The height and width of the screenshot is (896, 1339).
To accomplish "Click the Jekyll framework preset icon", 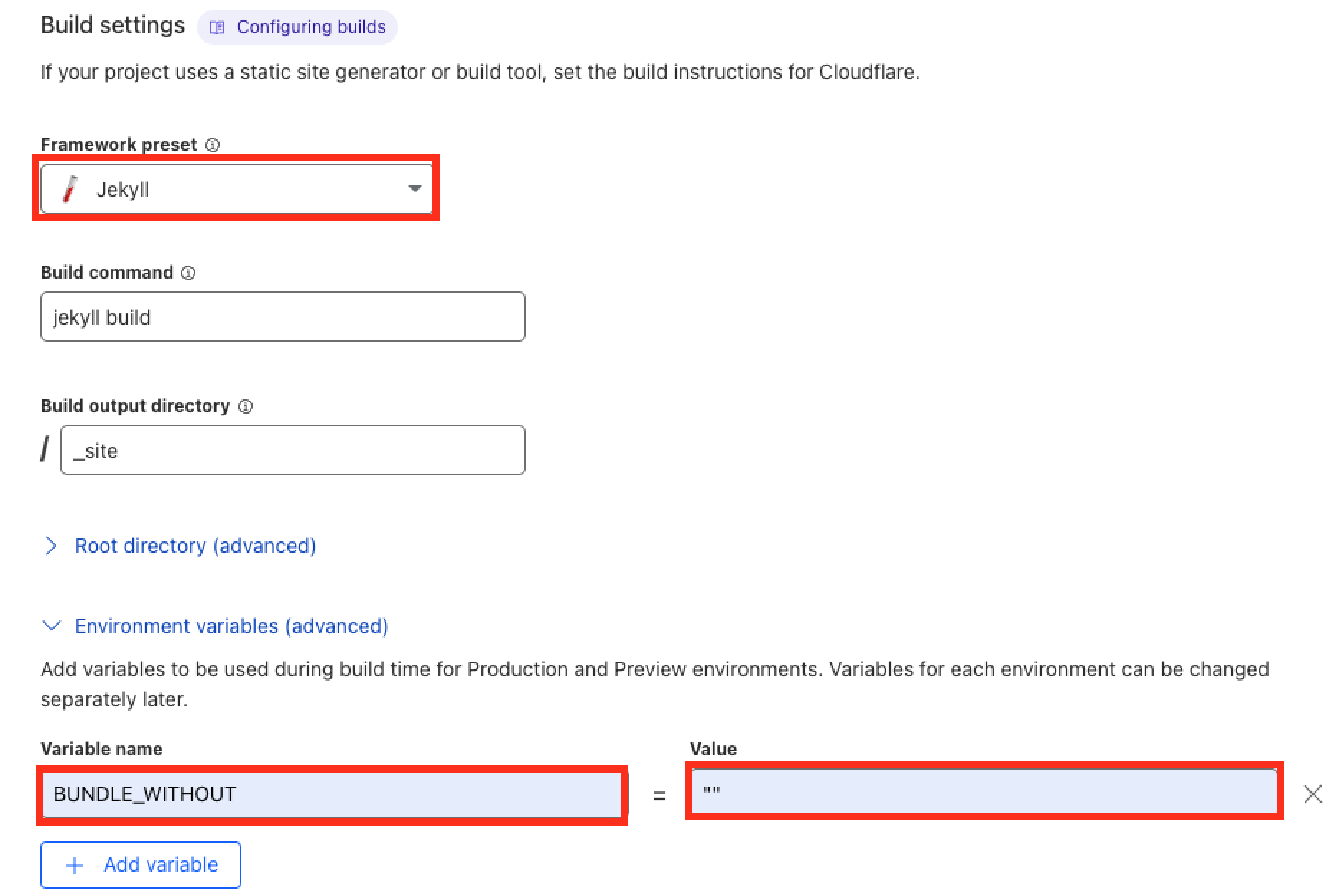I will pyautogui.click(x=70, y=190).
